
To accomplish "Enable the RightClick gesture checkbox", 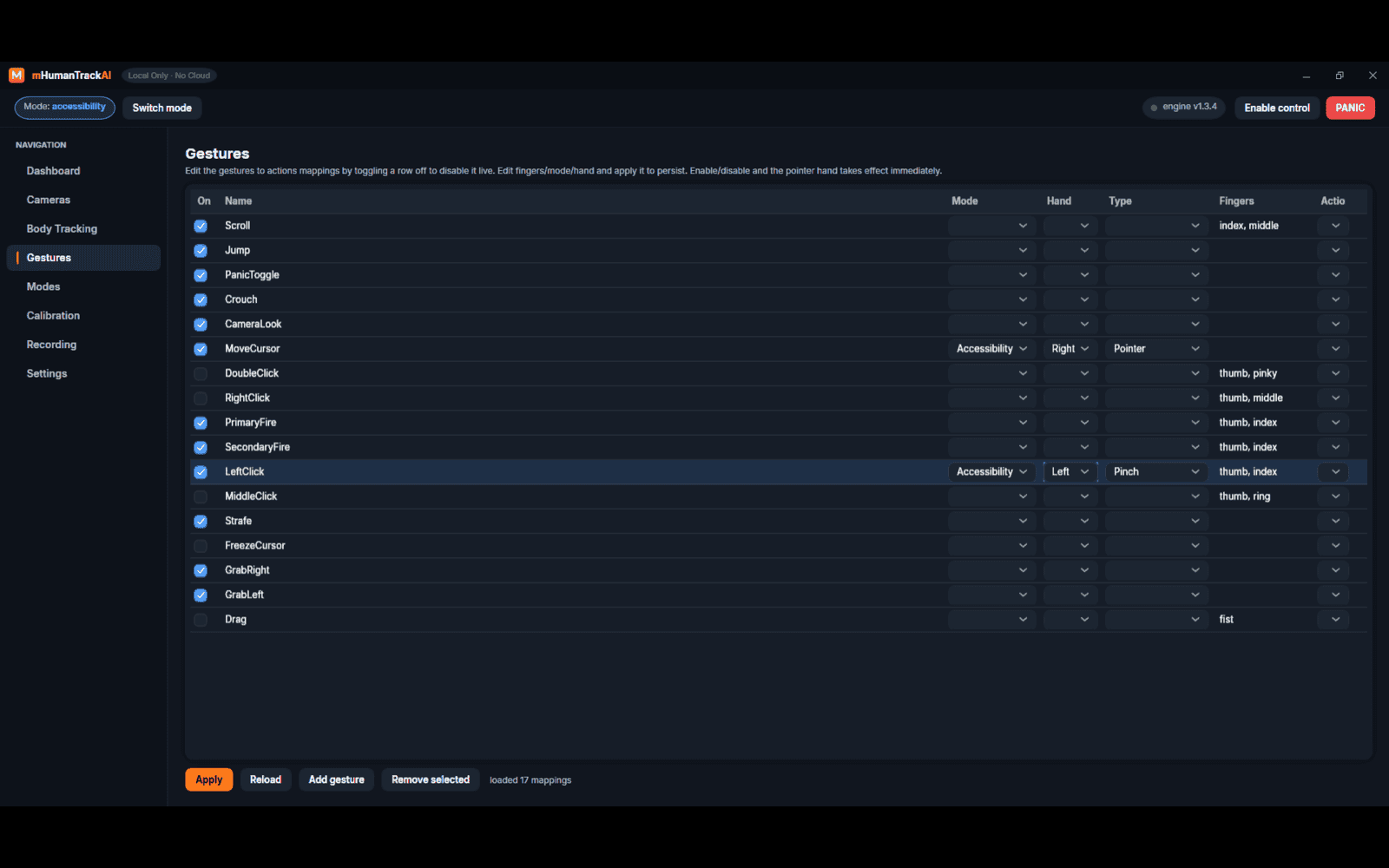I will pyautogui.click(x=201, y=398).
